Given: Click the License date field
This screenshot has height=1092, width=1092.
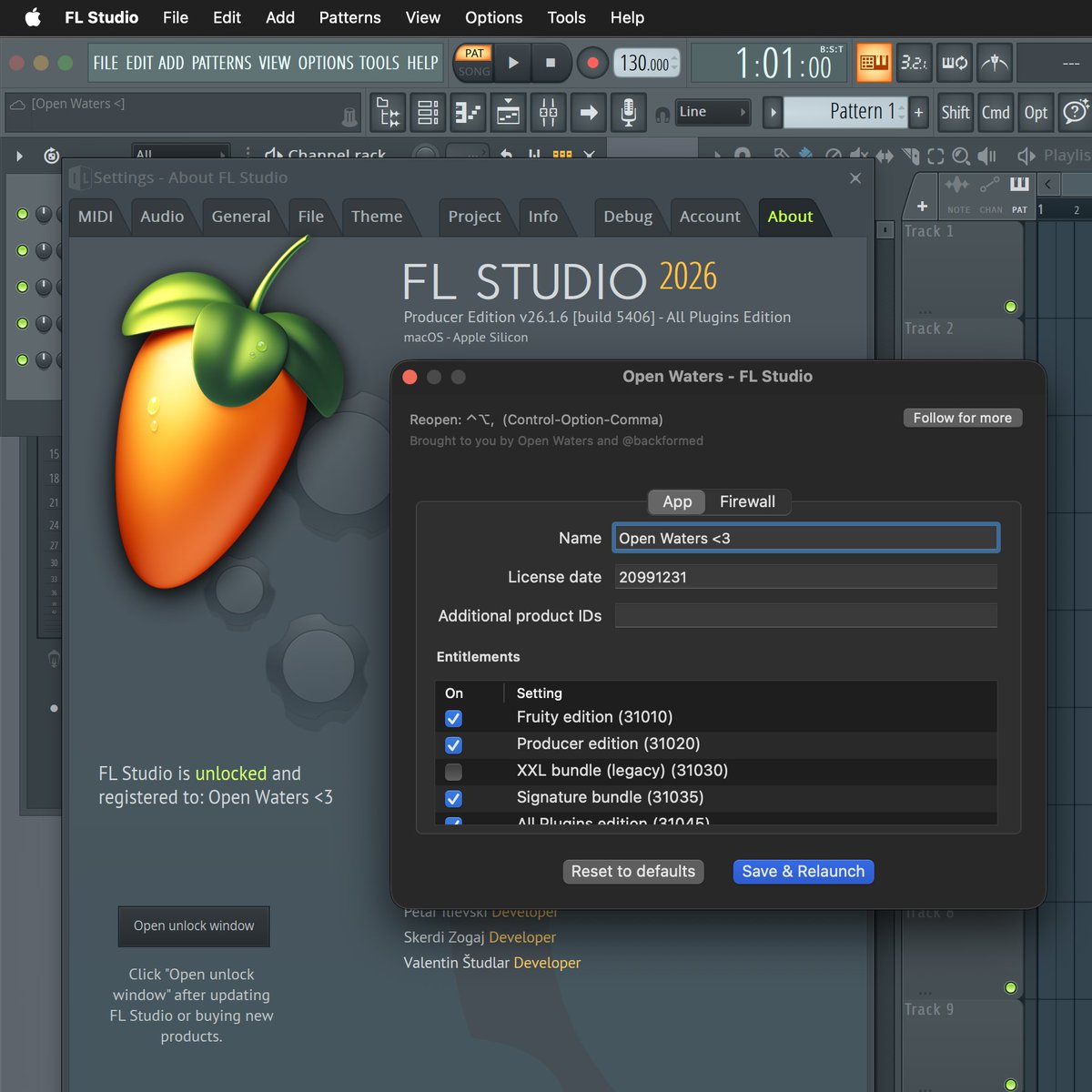Looking at the screenshot, I should tap(806, 577).
